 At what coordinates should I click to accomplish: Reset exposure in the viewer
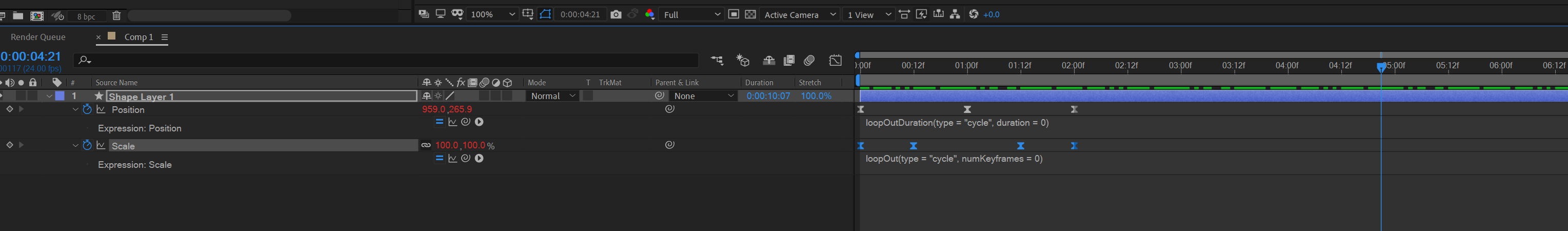point(974,14)
